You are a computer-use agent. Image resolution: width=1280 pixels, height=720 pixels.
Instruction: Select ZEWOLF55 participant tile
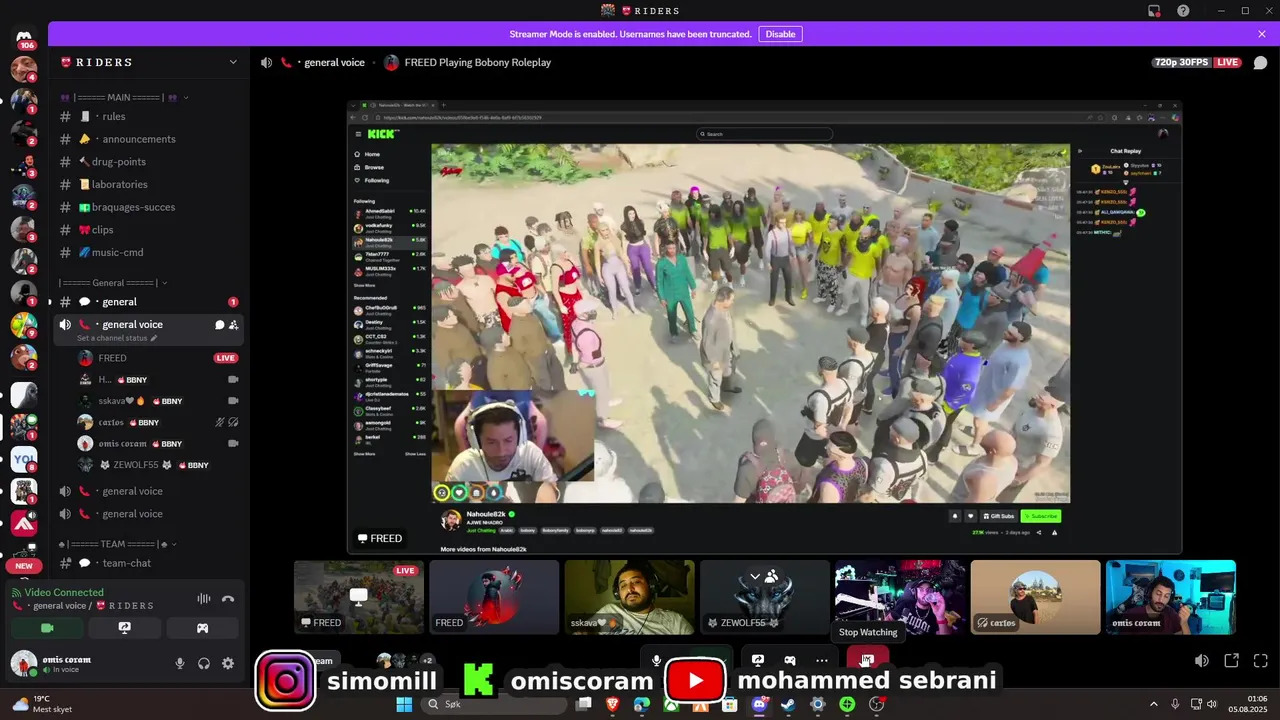click(x=765, y=597)
